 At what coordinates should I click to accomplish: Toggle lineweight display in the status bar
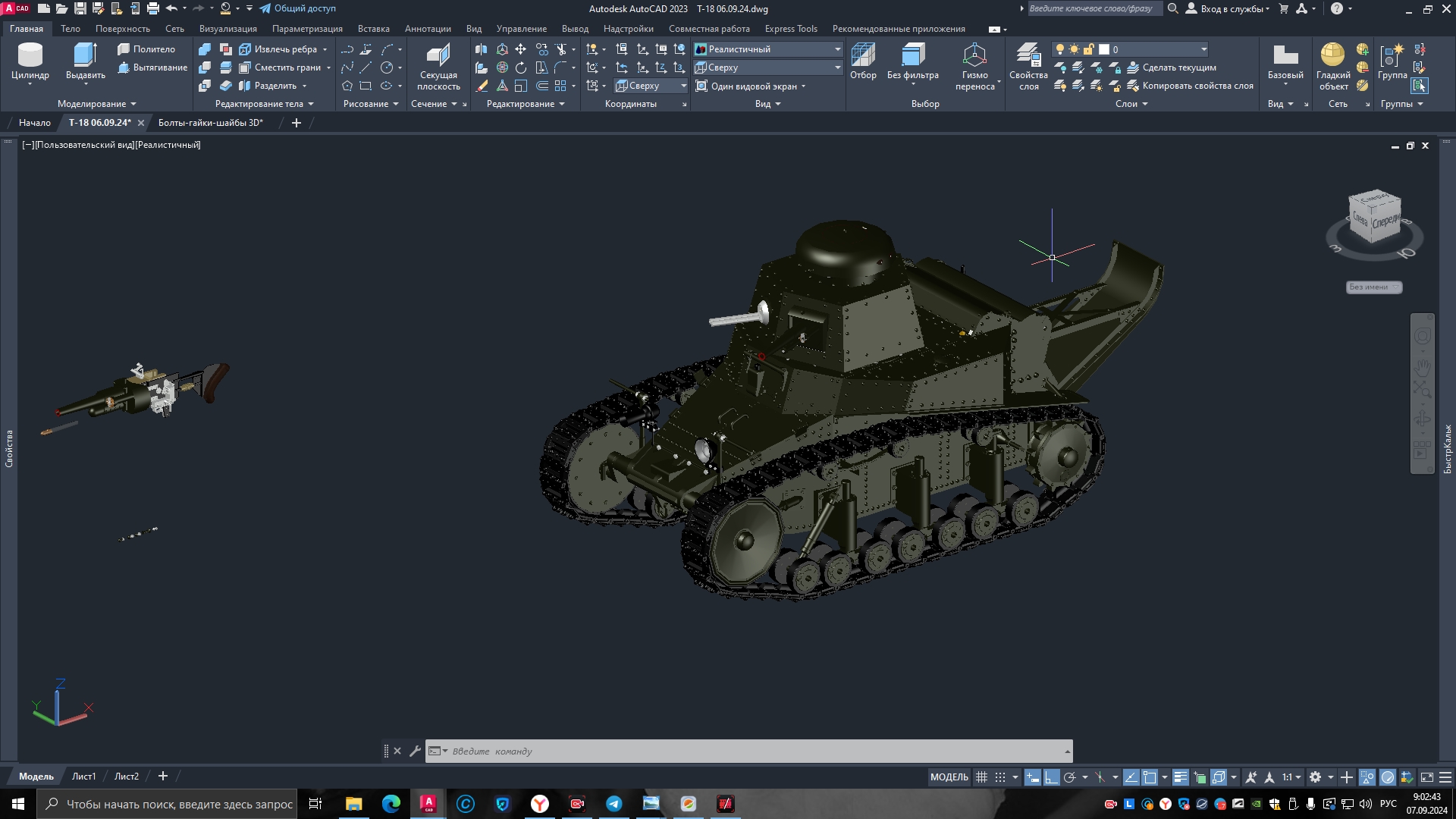coord(1181,777)
